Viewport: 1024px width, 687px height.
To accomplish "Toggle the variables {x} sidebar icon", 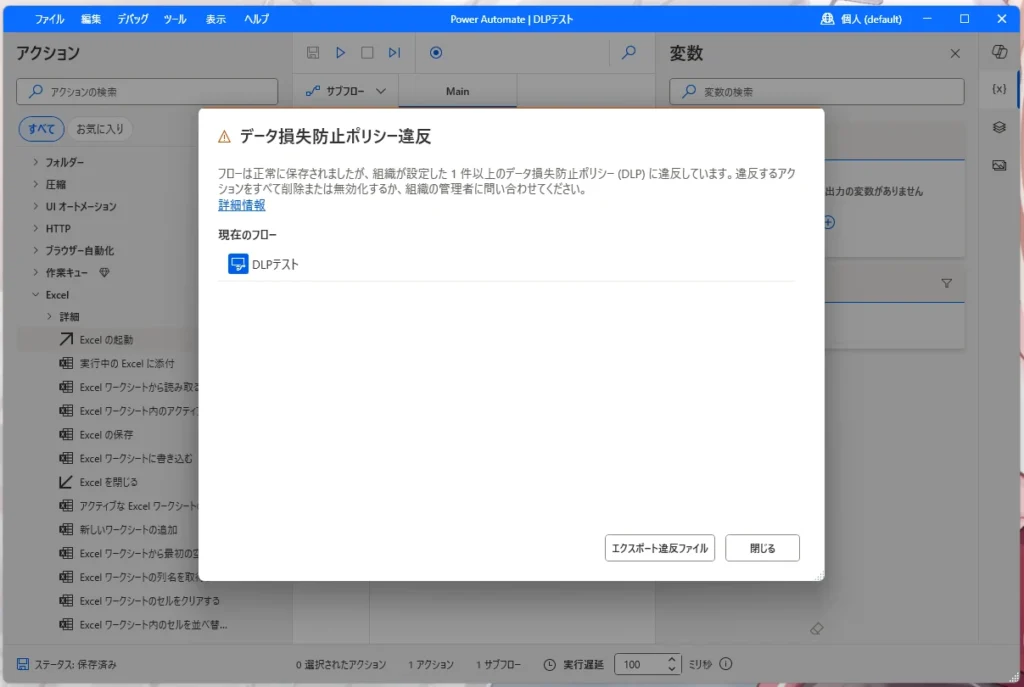I will pyautogui.click(x=999, y=89).
